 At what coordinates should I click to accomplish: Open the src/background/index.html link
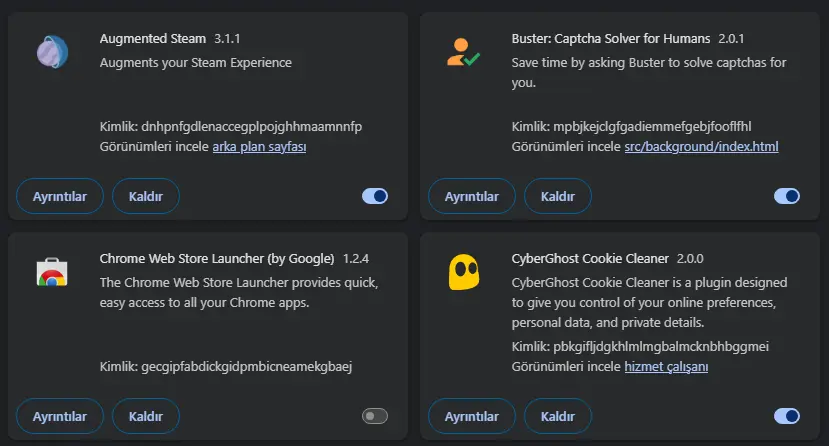701,146
